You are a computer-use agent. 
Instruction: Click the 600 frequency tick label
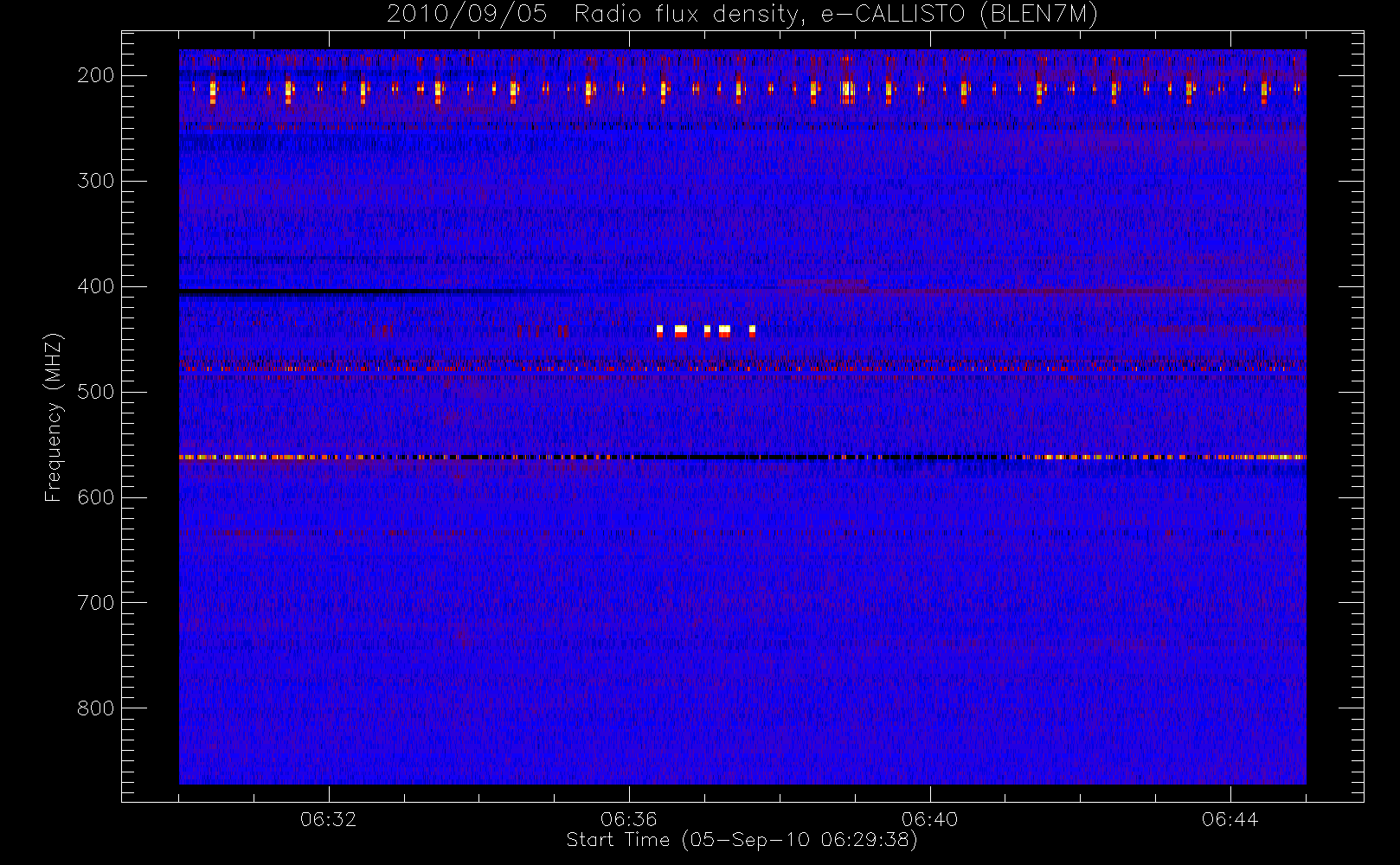click(95, 497)
